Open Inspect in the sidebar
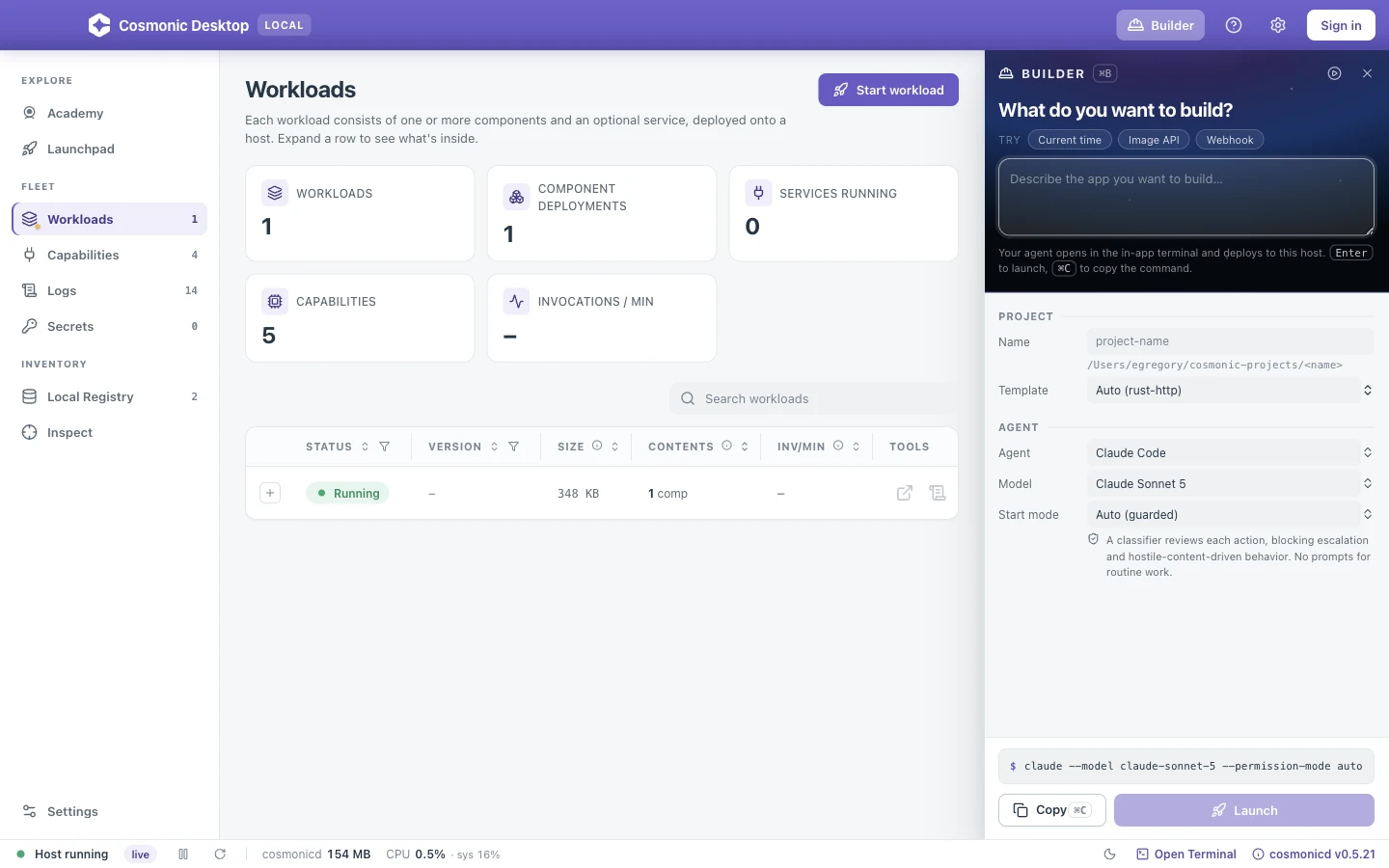The image size is (1389, 868). coord(110,432)
